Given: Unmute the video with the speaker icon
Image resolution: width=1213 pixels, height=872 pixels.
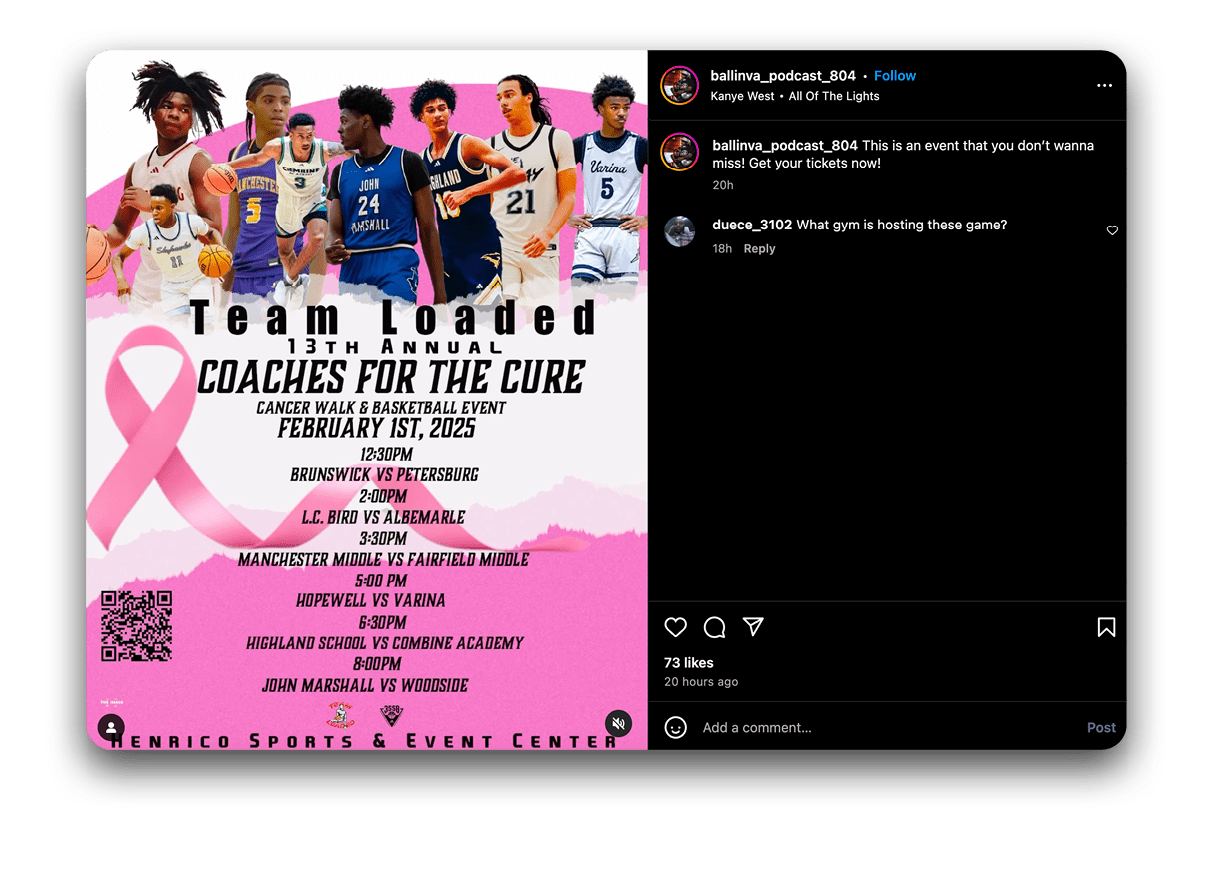Looking at the screenshot, I should [x=619, y=723].
